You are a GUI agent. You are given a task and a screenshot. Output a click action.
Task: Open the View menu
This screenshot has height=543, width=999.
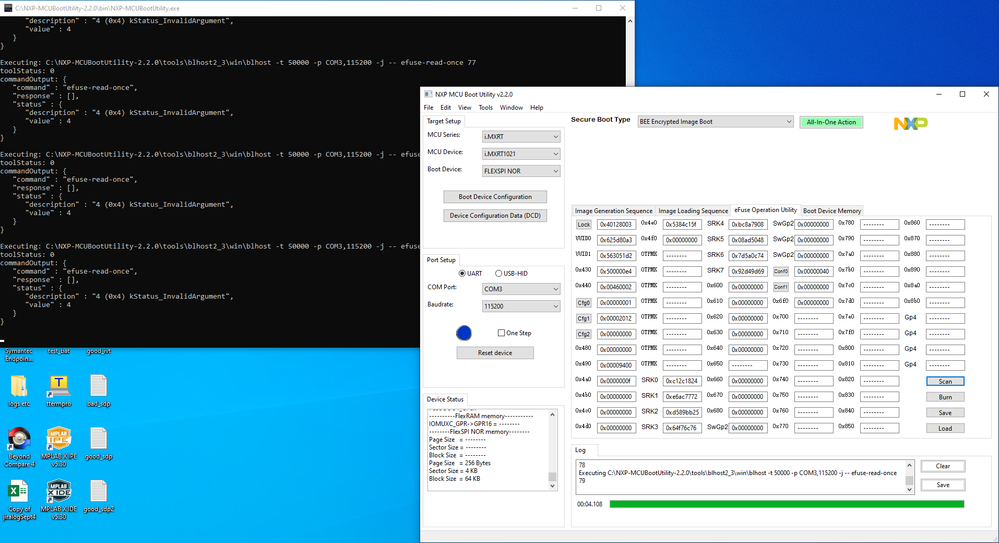(x=464, y=108)
